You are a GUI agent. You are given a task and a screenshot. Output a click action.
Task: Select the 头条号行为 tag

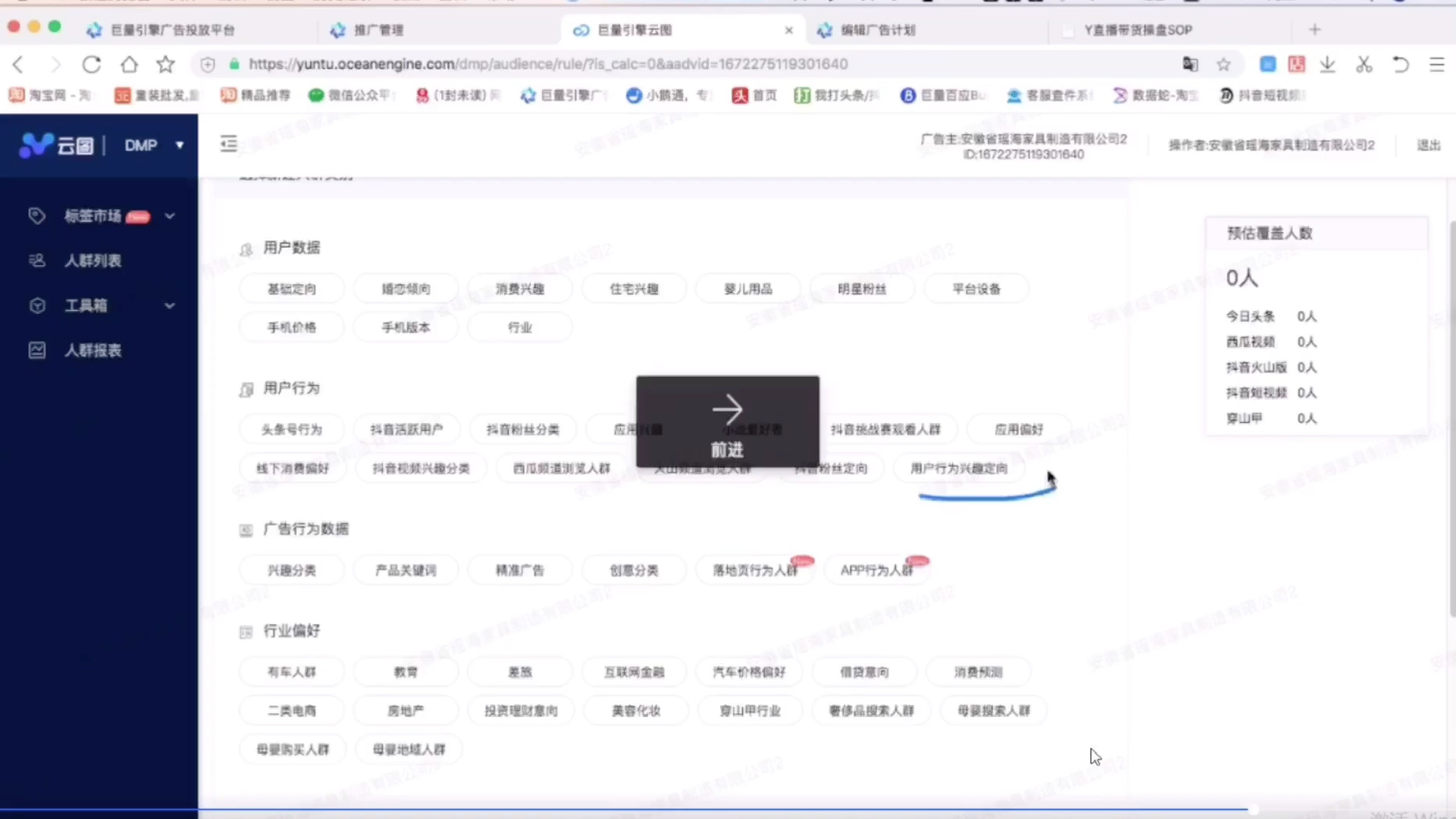tap(291, 429)
